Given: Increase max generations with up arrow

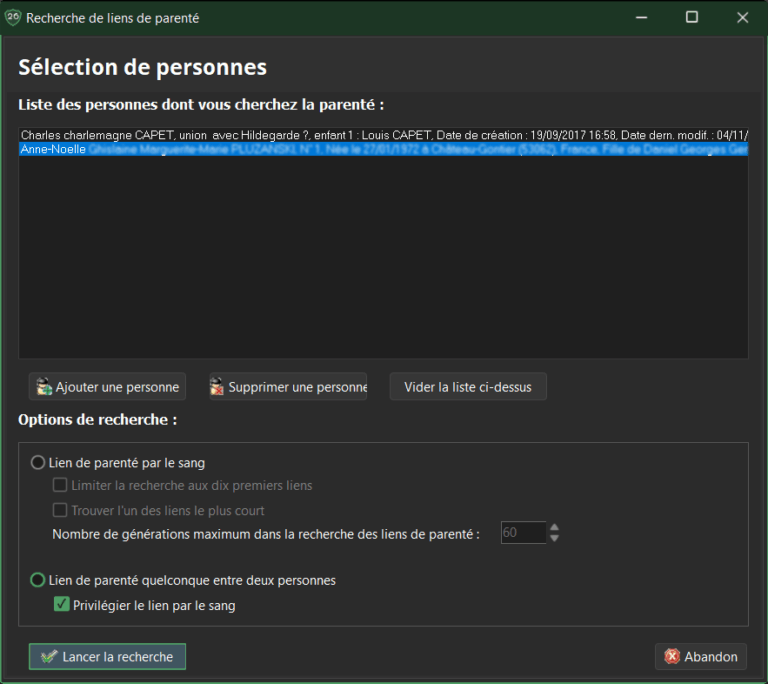Looking at the screenshot, I should point(554,527).
